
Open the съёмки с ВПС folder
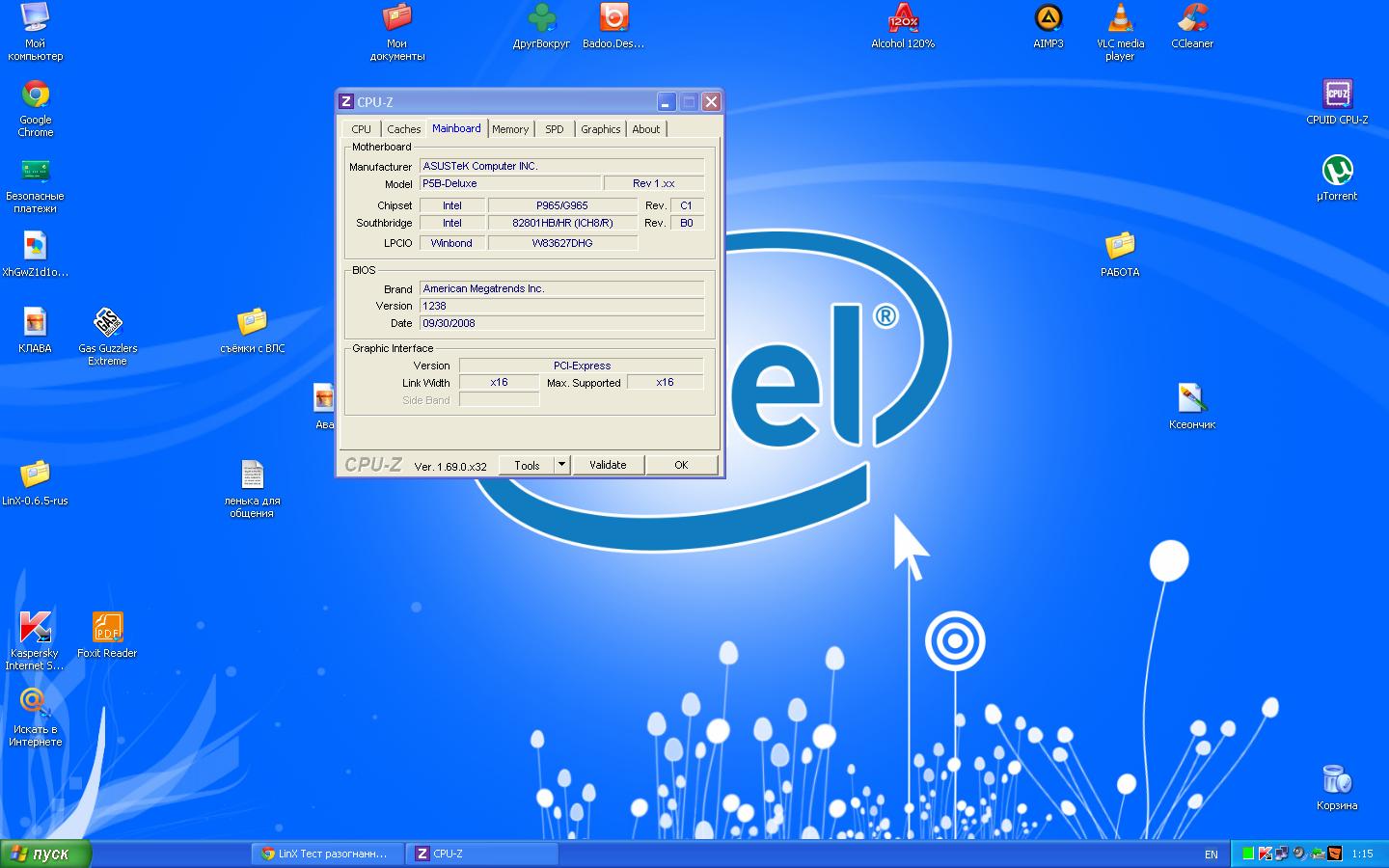(253, 331)
